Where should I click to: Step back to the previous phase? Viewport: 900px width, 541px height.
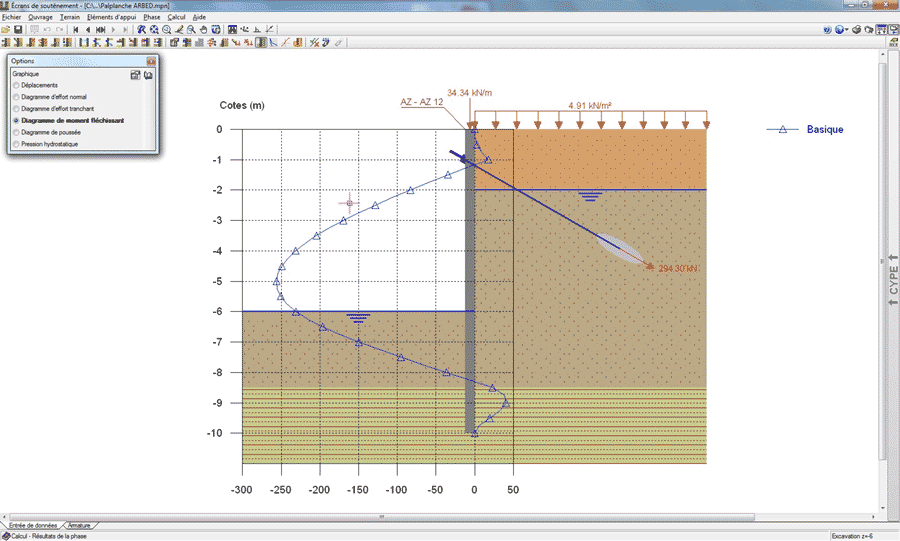pos(88,29)
